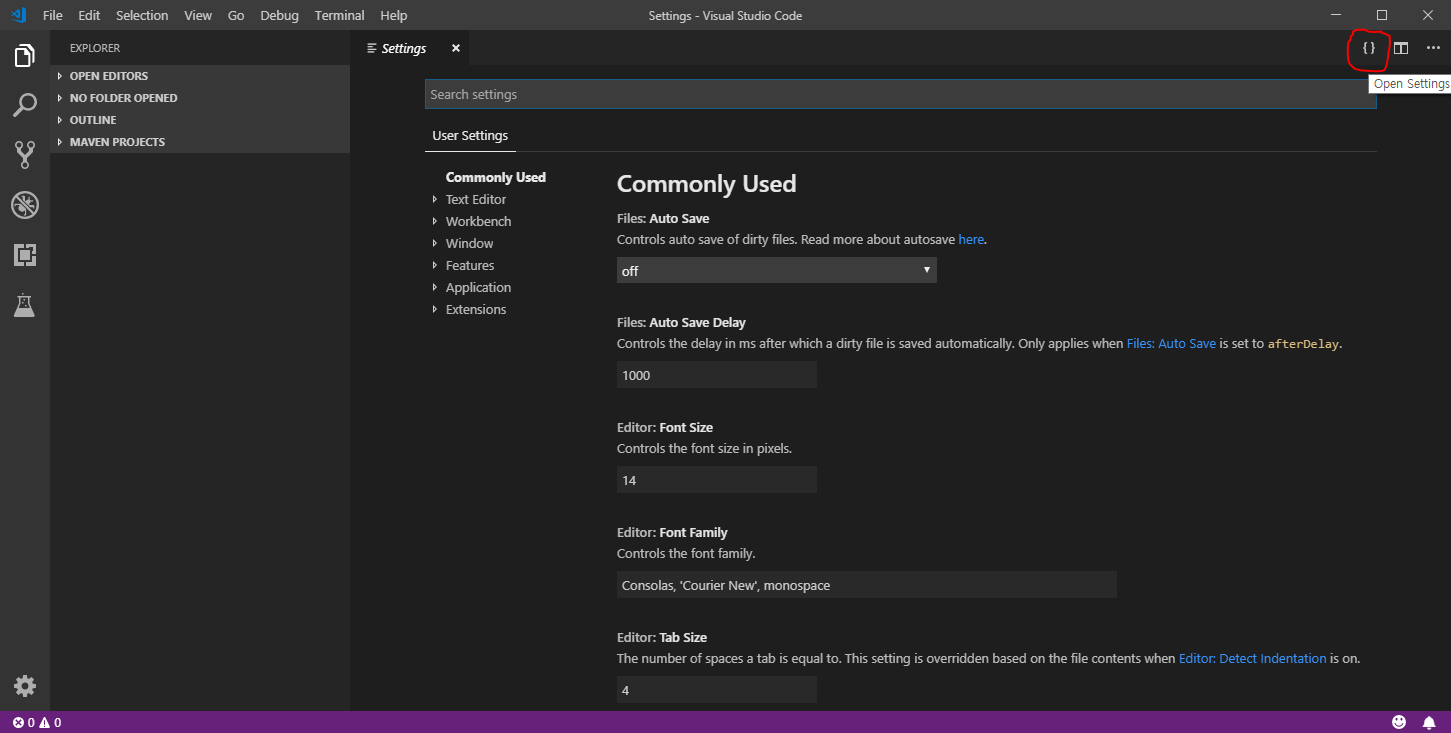
Task: Expand the Window settings category
Action: coord(469,244)
